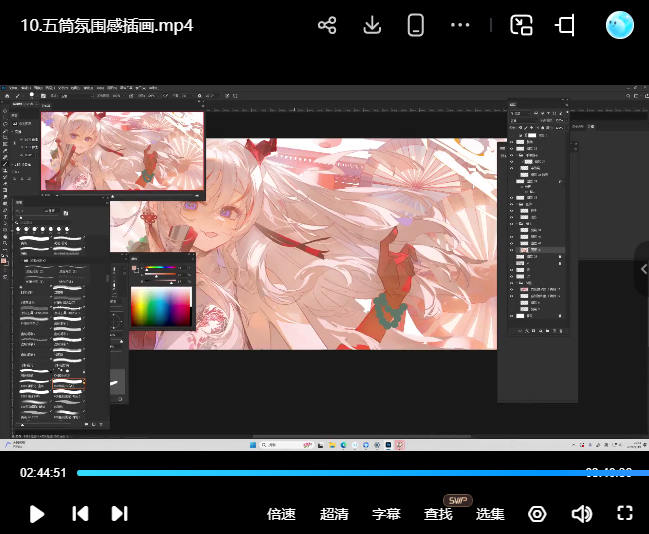Open the hexagon player settings icon
649x534 pixels.
click(537, 514)
